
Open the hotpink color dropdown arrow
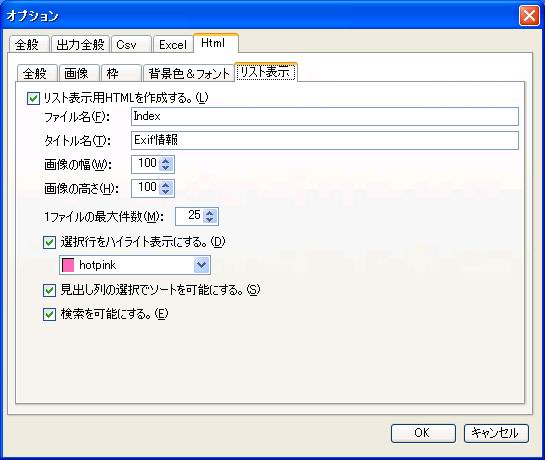point(201,265)
